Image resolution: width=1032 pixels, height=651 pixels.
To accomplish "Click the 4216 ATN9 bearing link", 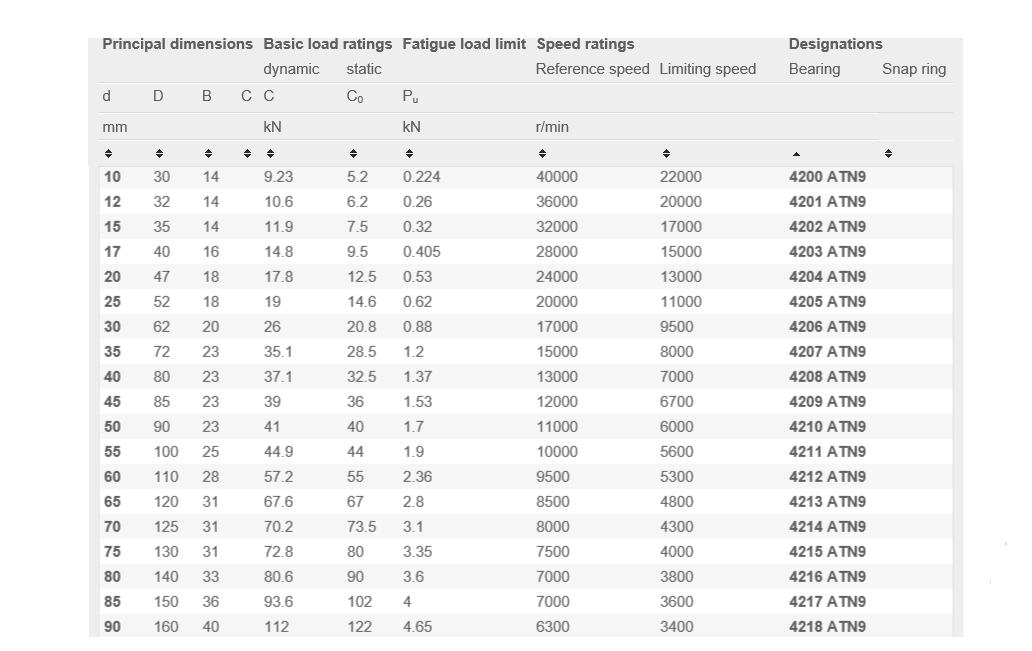I will click(827, 577).
